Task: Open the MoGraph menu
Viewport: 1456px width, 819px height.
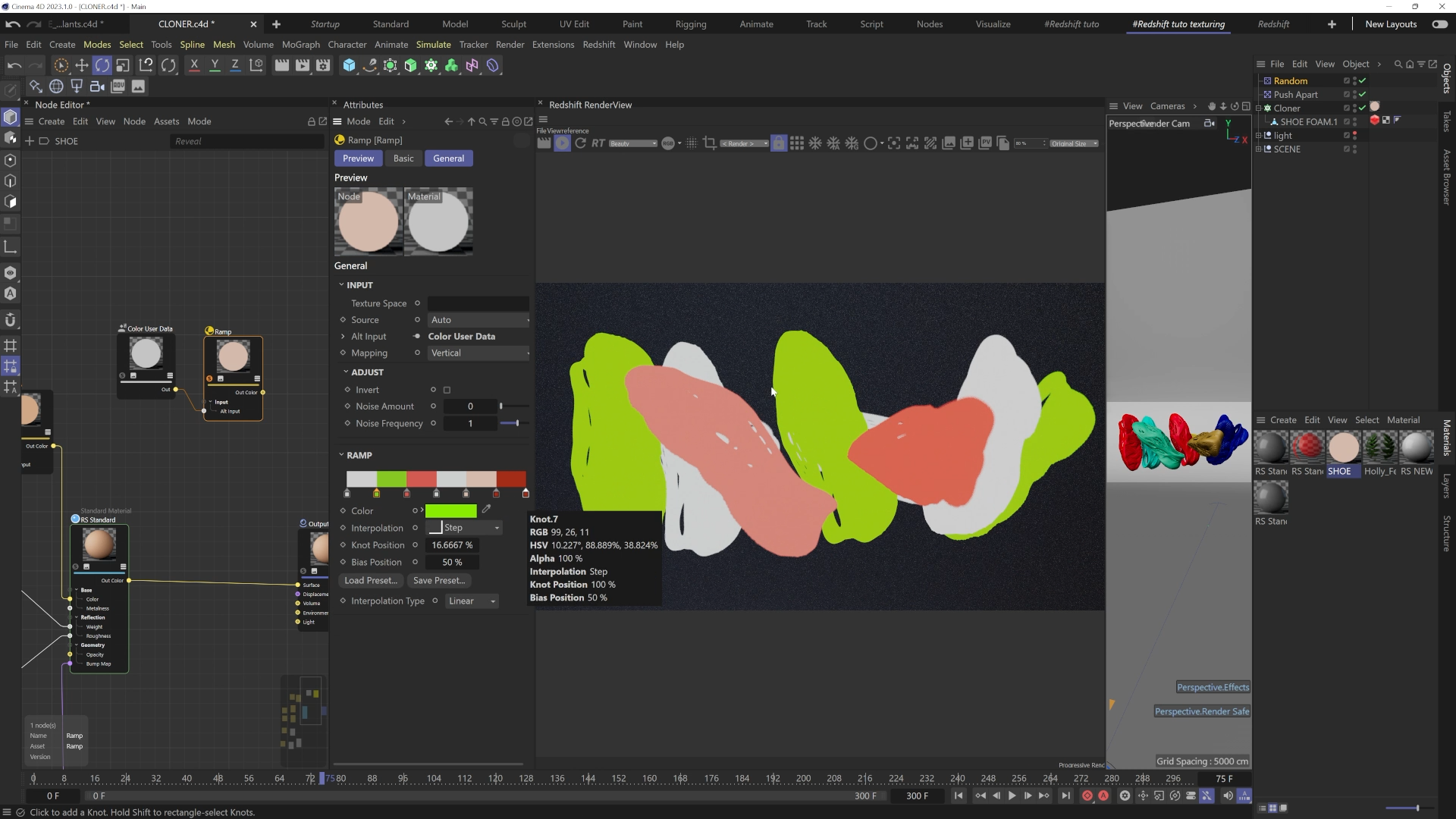Action: tap(300, 45)
